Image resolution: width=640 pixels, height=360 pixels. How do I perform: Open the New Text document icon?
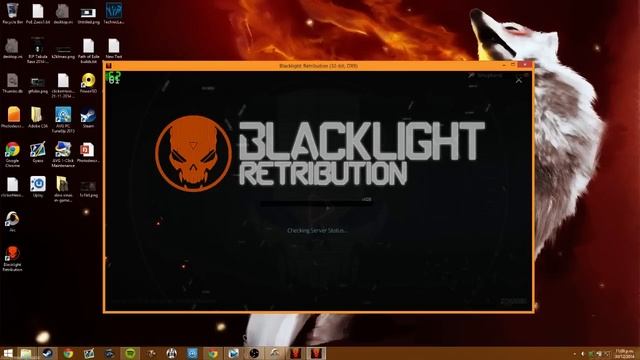[x=113, y=49]
